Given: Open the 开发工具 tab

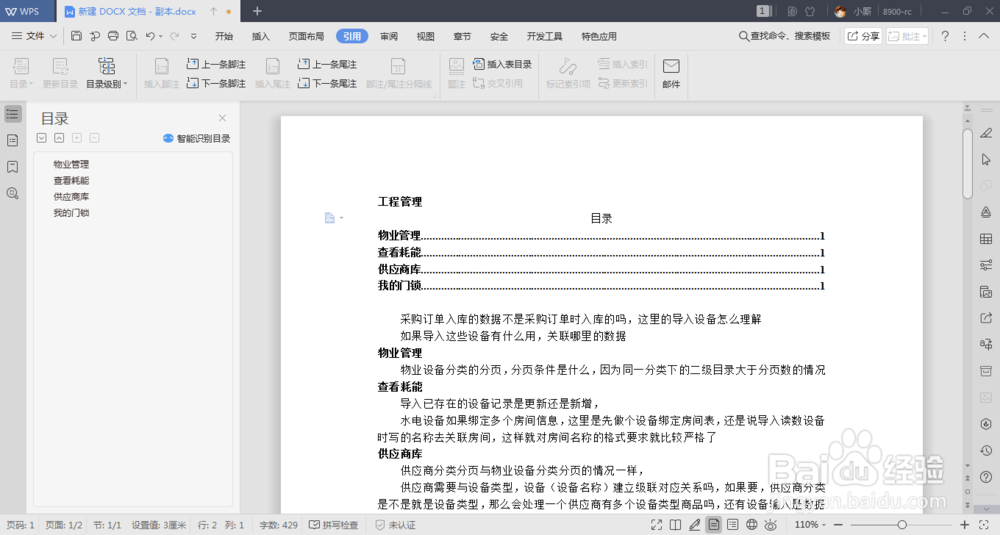Looking at the screenshot, I should tap(544, 36).
